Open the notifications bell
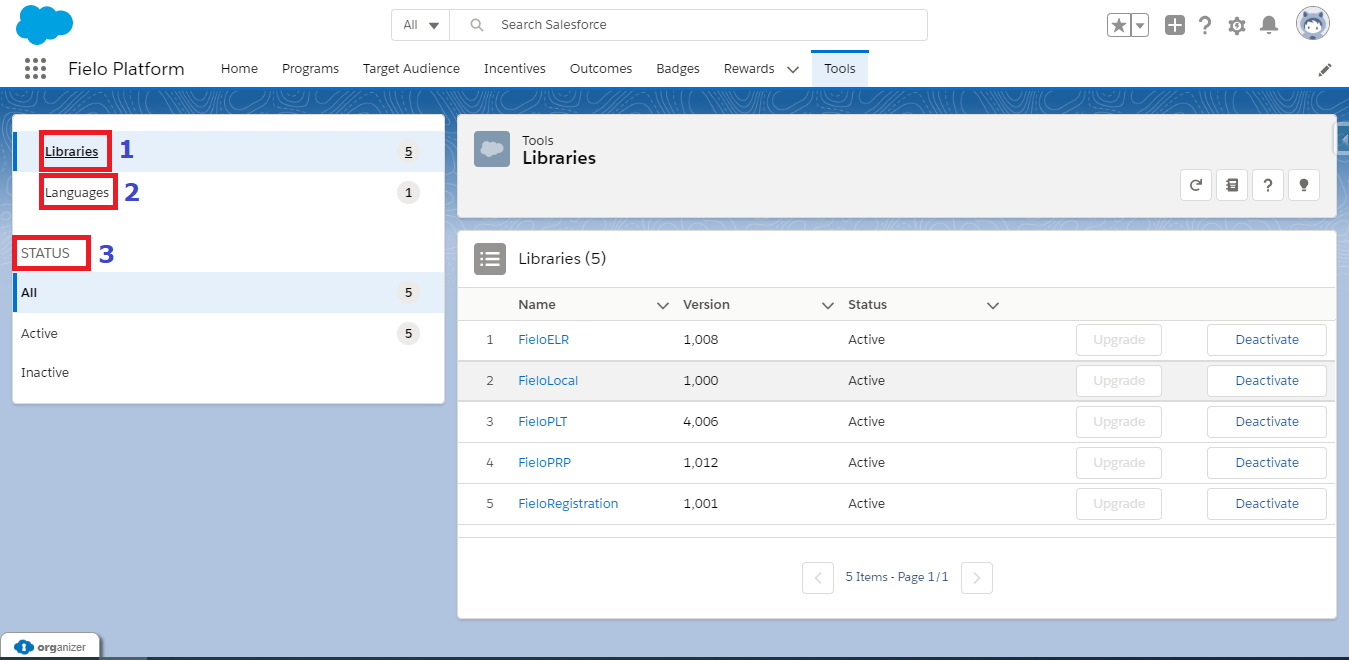The height and width of the screenshot is (660, 1349). point(1269,25)
